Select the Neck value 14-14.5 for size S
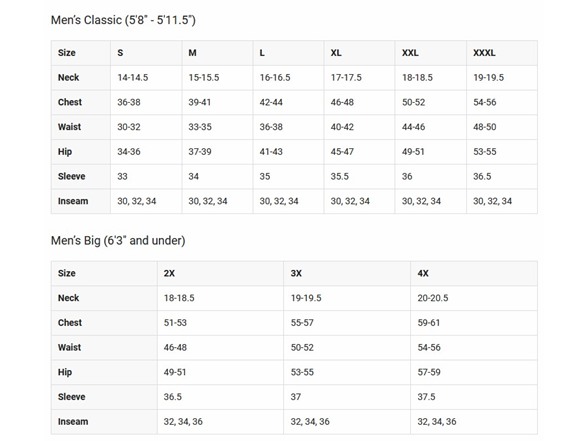The height and width of the screenshot is (441, 588). pyautogui.click(x=133, y=78)
